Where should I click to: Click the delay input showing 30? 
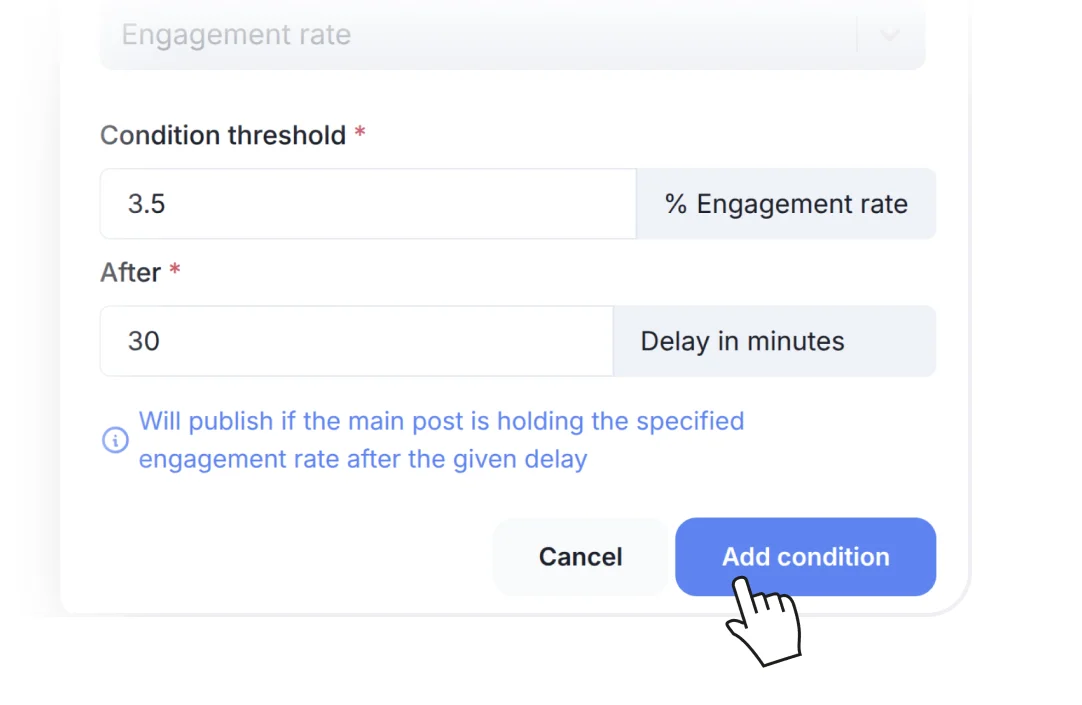(355, 341)
